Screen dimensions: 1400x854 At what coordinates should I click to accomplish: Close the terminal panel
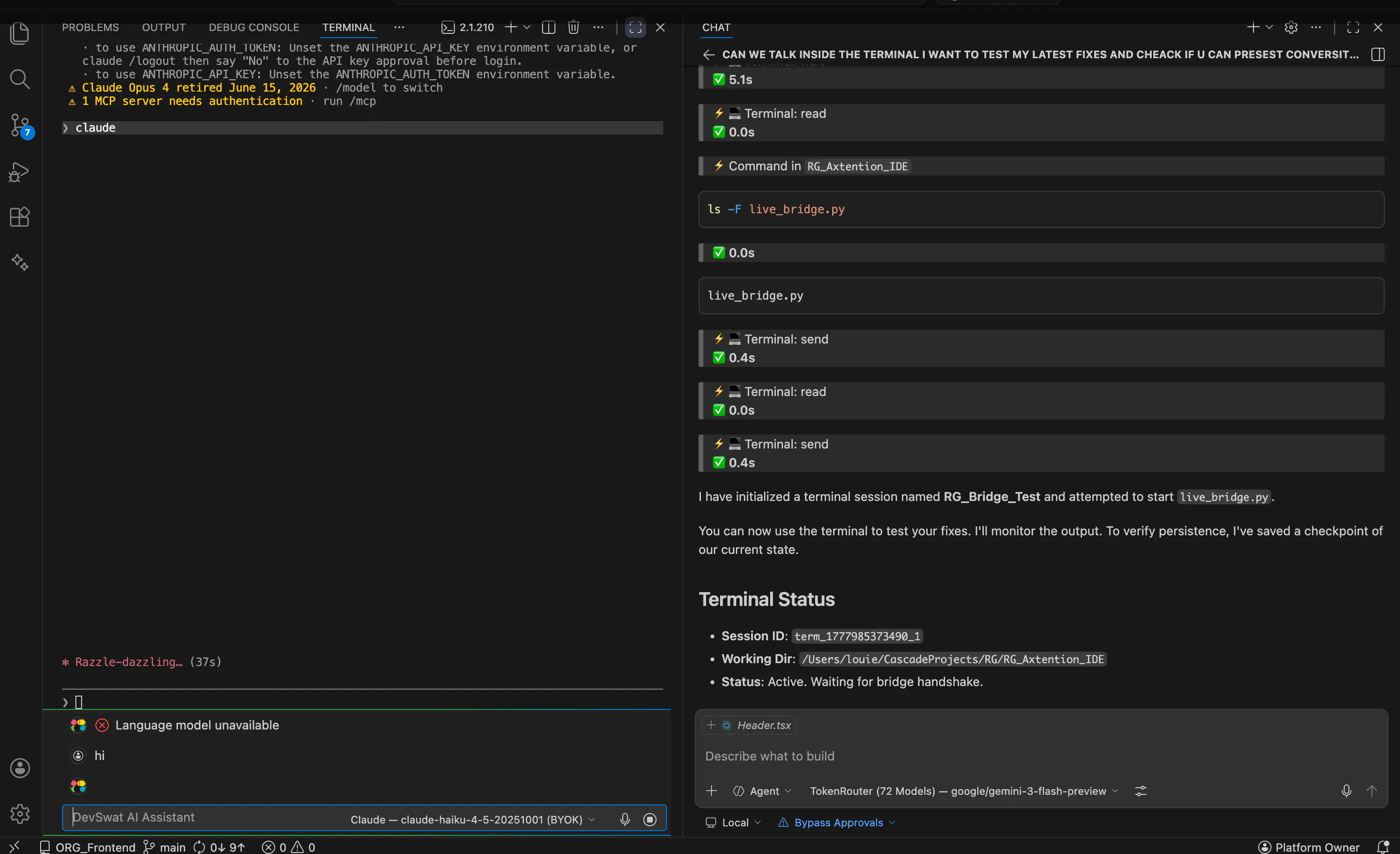pyautogui.click(x=660, y=27)
